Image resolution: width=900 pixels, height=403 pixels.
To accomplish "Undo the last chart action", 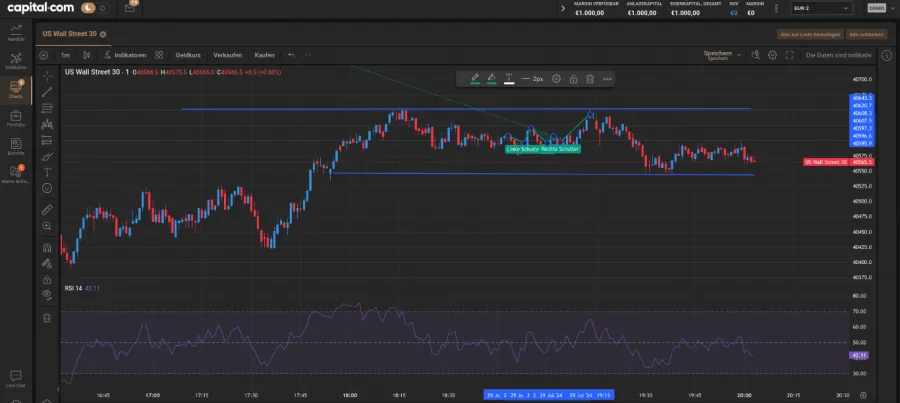I will [292, 55].
